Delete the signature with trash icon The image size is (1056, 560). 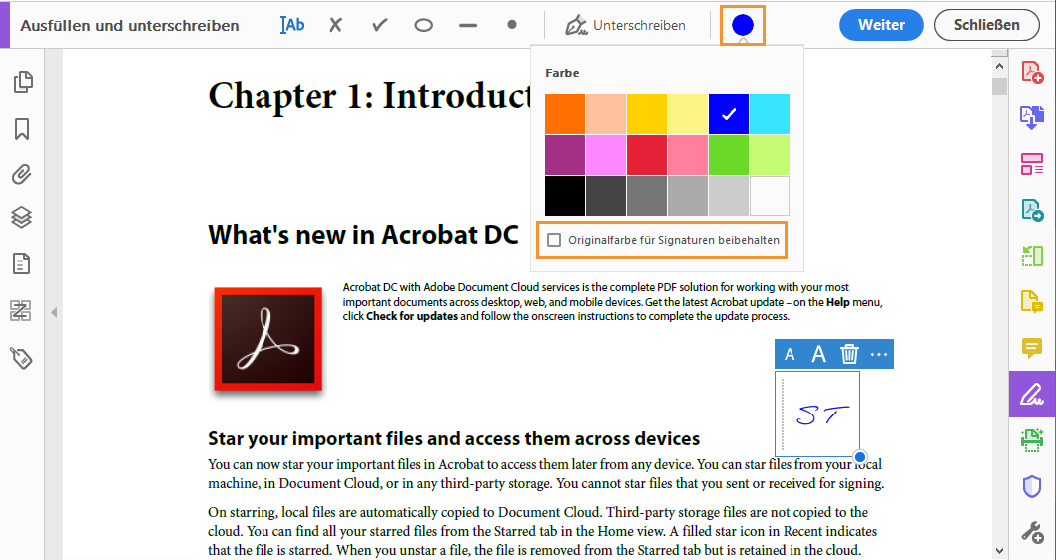(x=849, y=354)
